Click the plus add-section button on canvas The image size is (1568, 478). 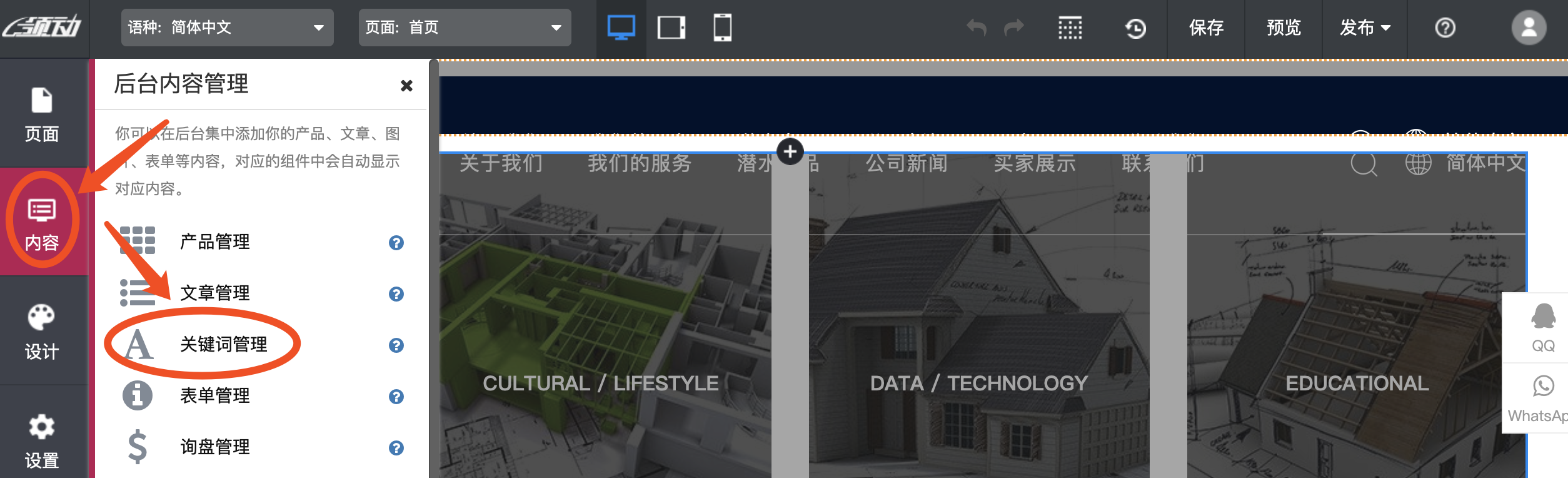(x=790, y=151)
